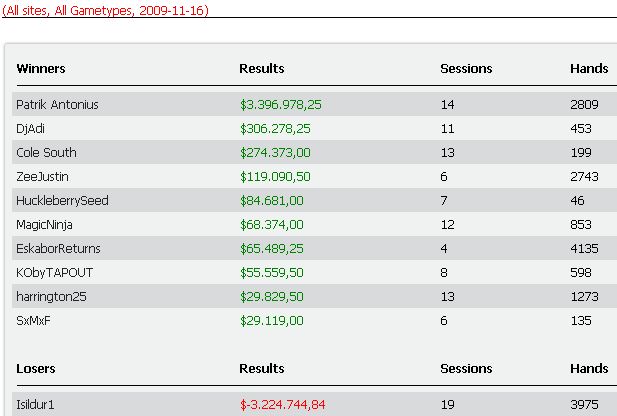The height and width of the screenshot is (416, 617).
Task: Click Patrik Antonius result $3.396.978,25
Action: tap(281, 105)
